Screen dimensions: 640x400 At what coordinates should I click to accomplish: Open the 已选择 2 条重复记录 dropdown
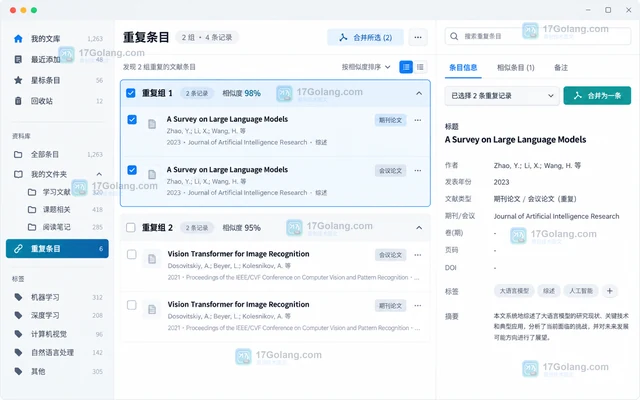point(502,96)
